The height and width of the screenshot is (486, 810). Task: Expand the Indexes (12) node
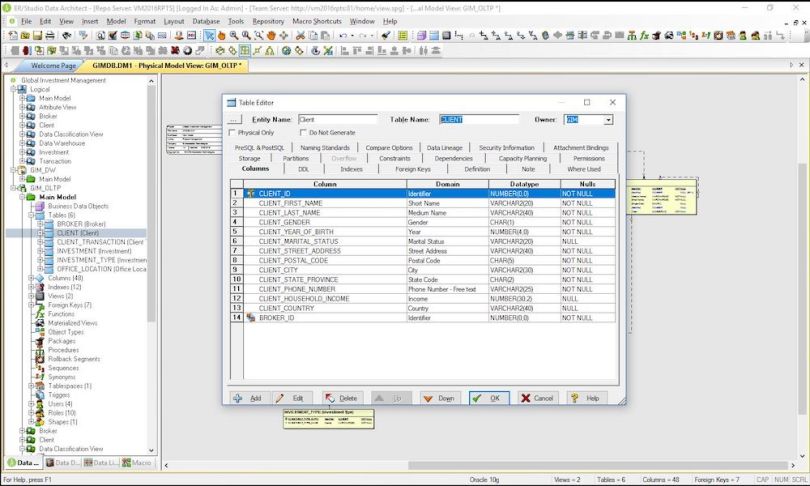point(32,287)
